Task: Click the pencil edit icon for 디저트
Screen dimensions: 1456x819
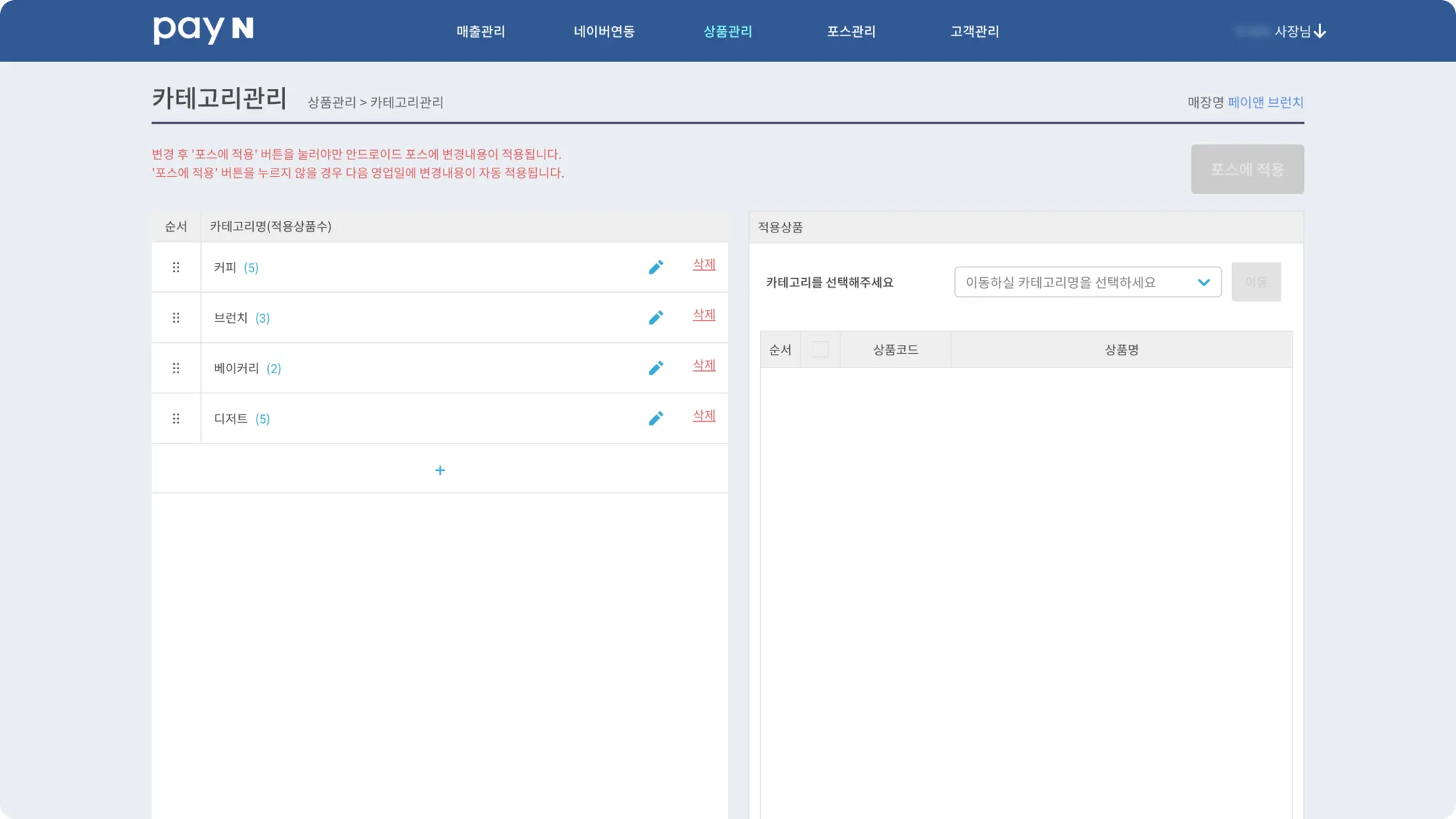Action: (655, 419)
